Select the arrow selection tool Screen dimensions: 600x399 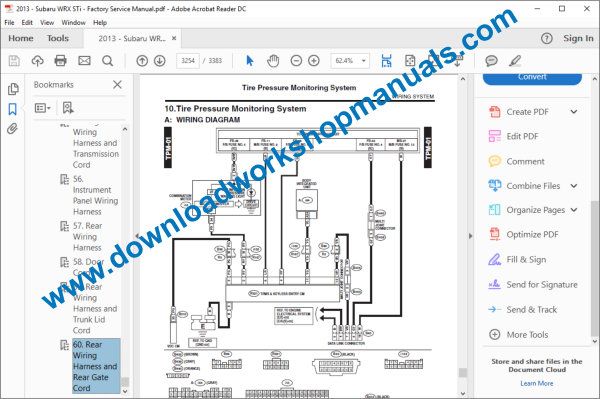[x=249, y=61]
